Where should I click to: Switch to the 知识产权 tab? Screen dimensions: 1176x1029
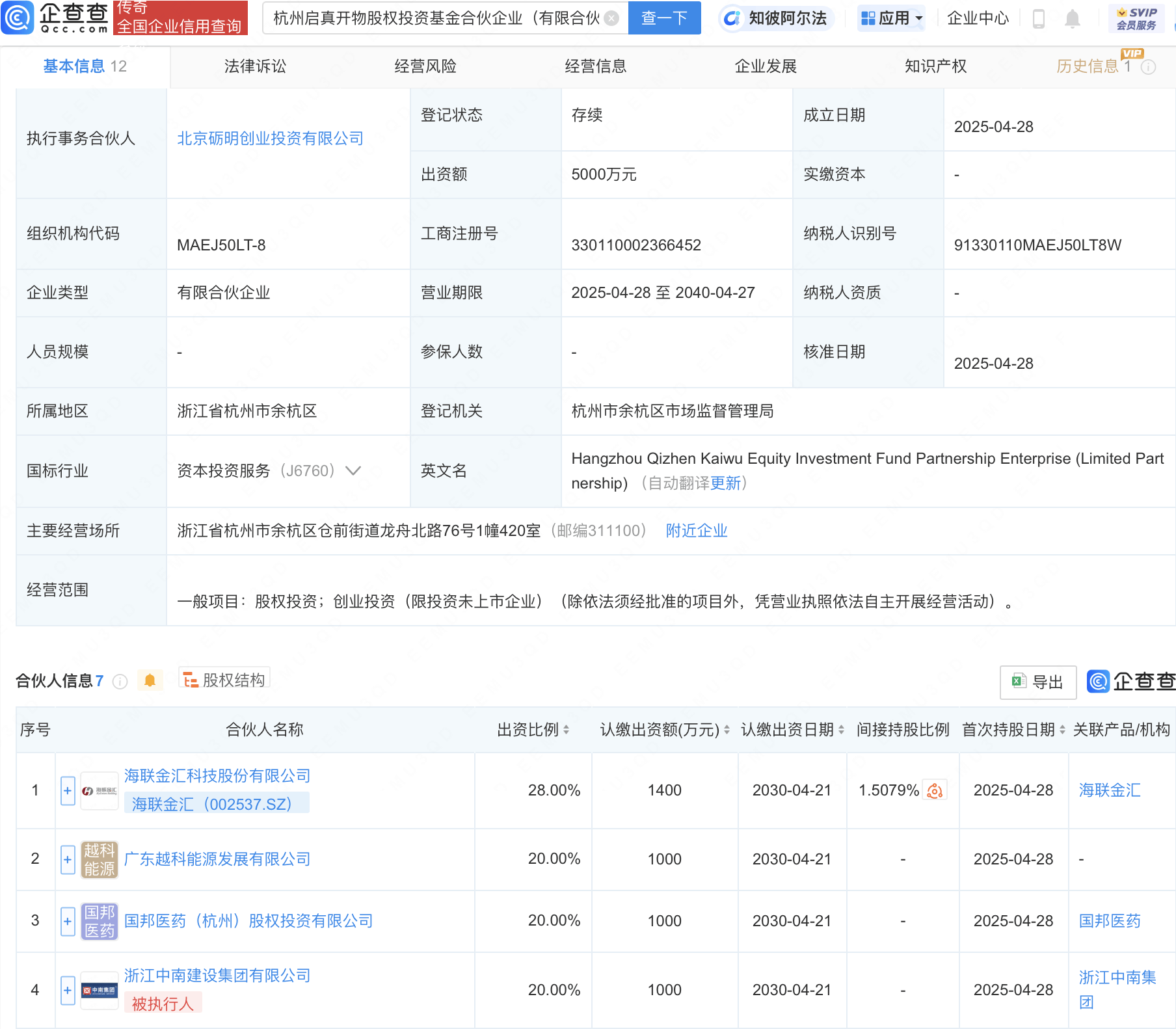[935, 66]
